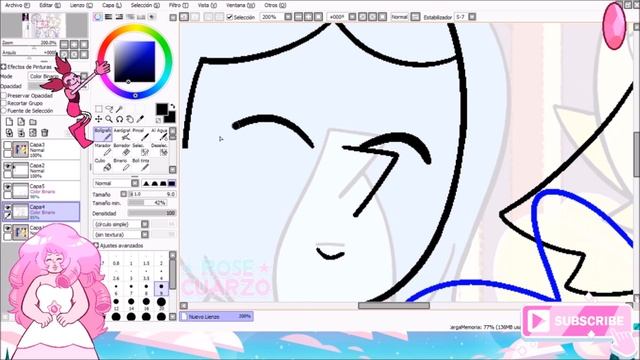Show the Capa3 layer
Screen dimensions: 640x360
(7, 145)
